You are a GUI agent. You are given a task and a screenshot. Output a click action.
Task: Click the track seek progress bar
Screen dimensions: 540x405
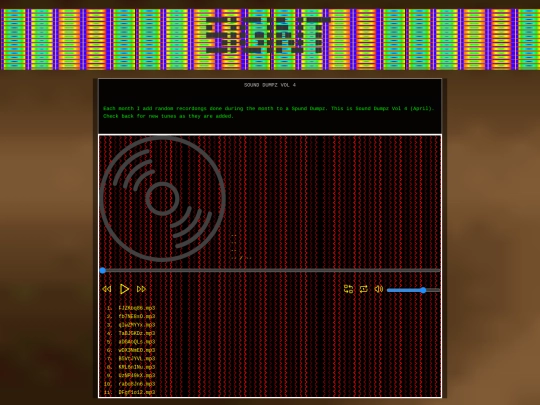click(270, 271)
